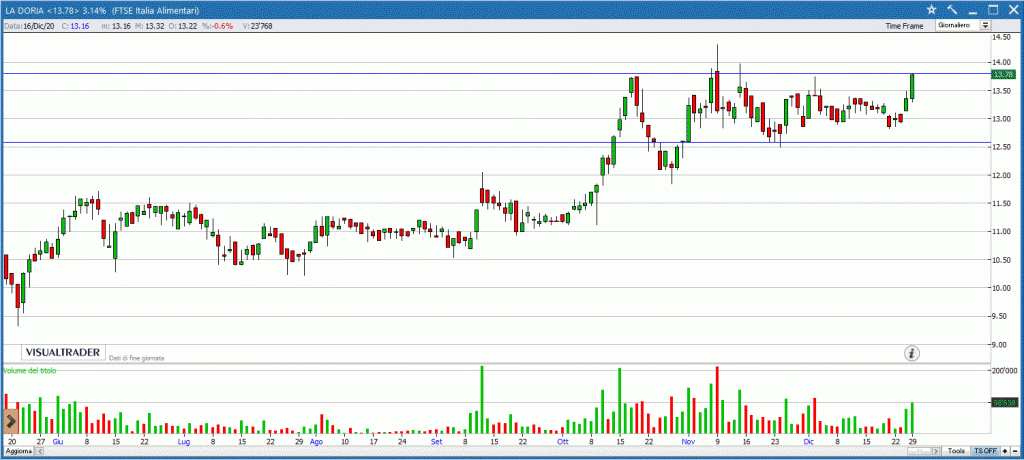1024x460 pixels.
Task: Click the Ago month label on time axis
Action: pyautogui.click(x=316, y=442)
